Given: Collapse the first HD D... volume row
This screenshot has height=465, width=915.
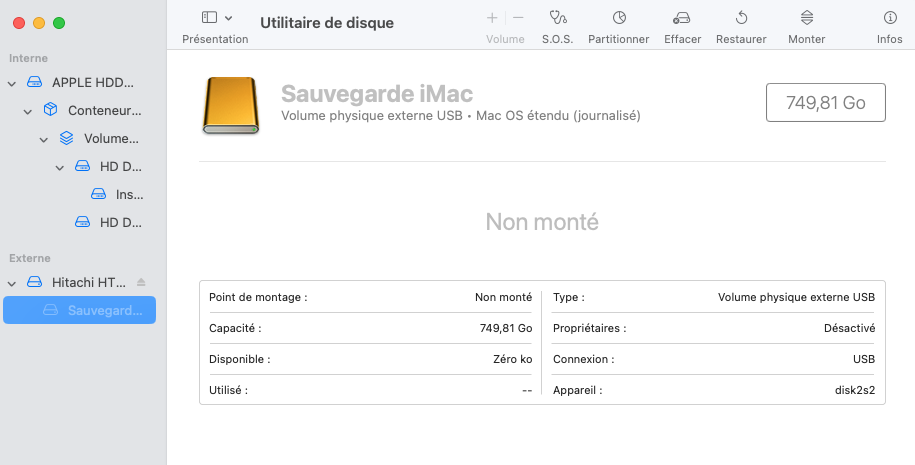Looking at the screenshot, I should pyautogui.click(x=60, y=167).
